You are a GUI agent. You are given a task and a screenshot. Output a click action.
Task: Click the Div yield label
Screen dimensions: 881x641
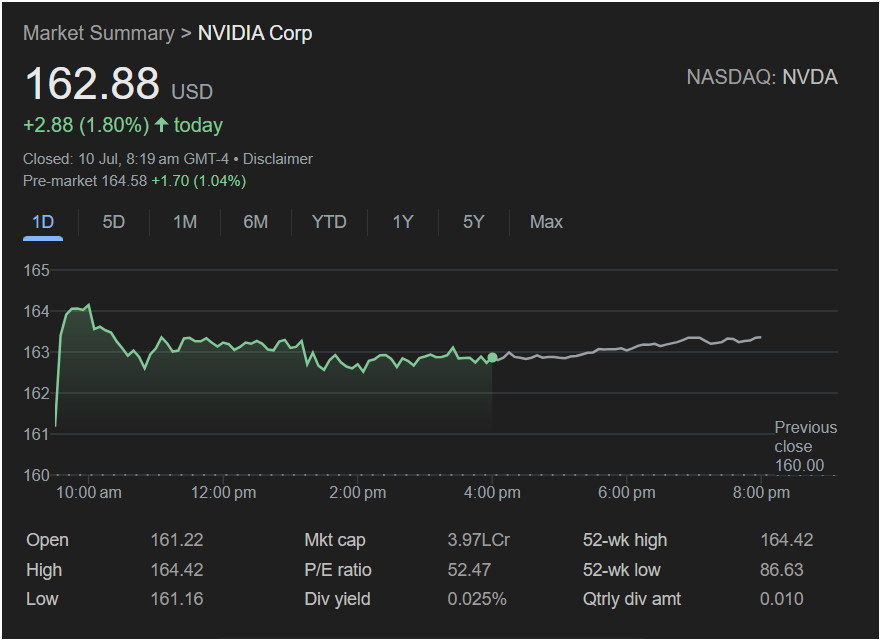point(337,599)
